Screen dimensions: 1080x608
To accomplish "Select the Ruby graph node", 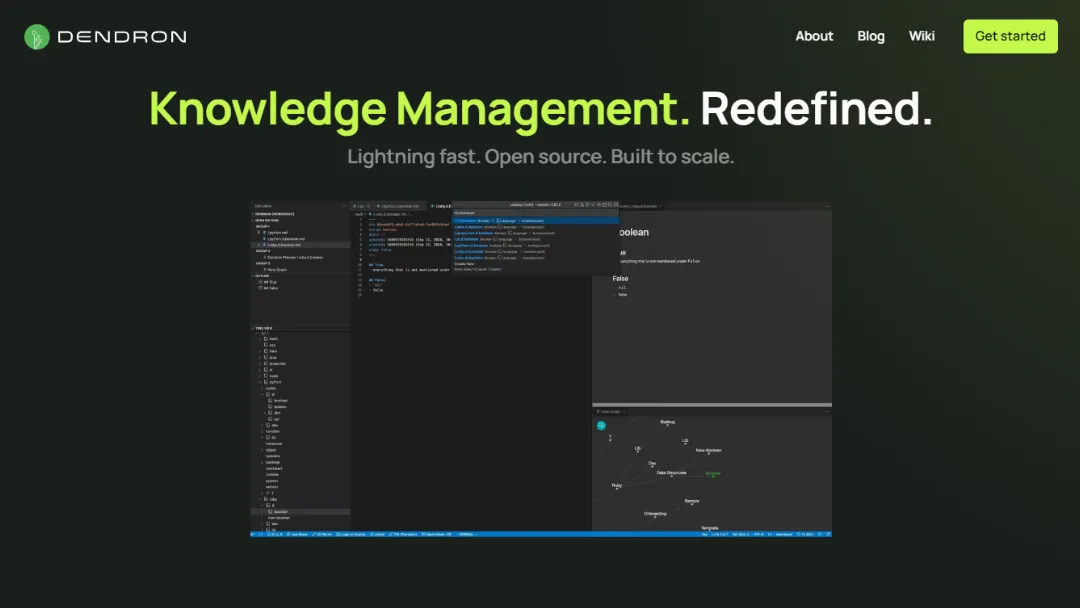I will 616,485.
